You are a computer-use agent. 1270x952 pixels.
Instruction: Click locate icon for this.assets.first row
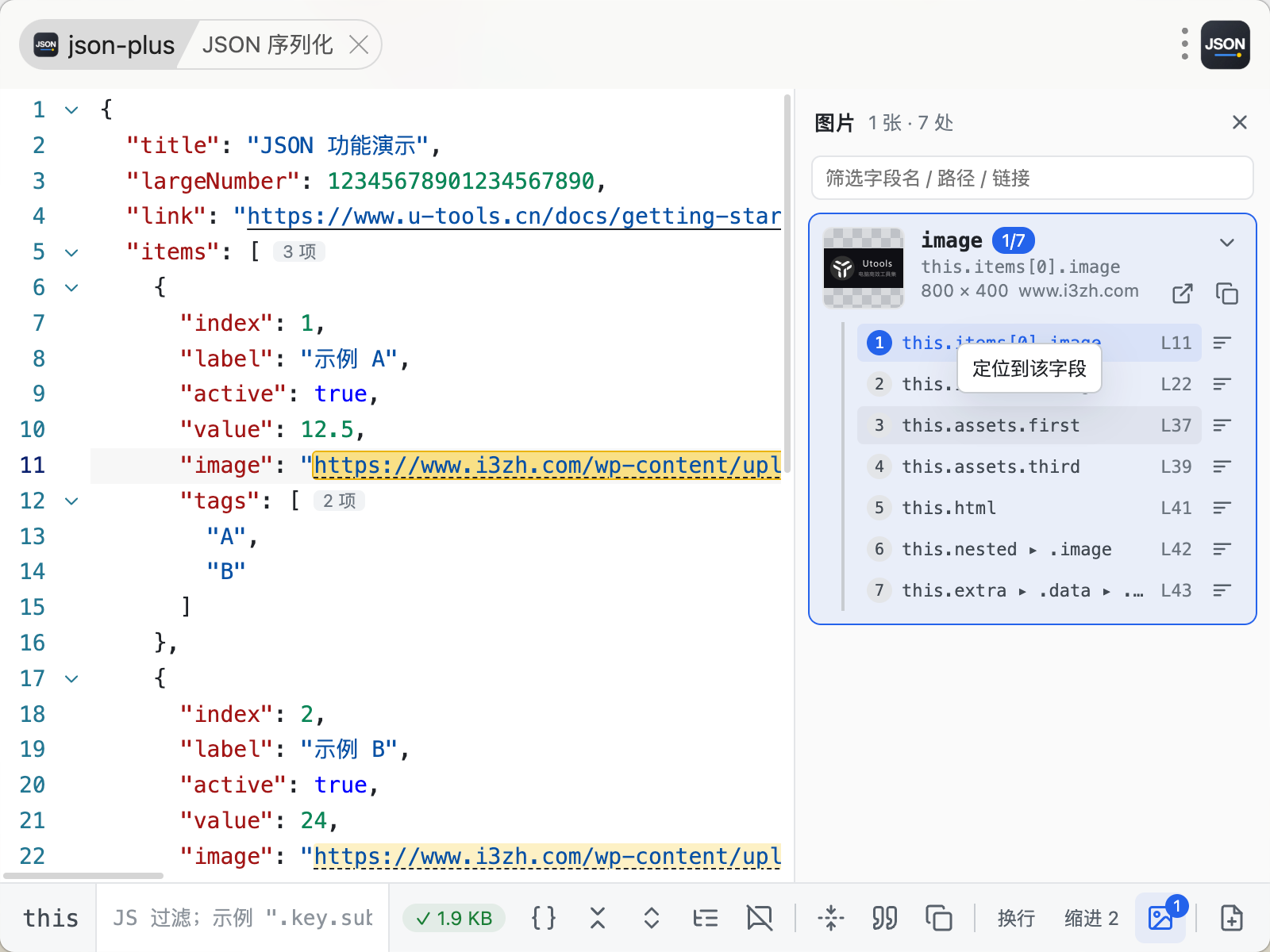coord(1222,425)
